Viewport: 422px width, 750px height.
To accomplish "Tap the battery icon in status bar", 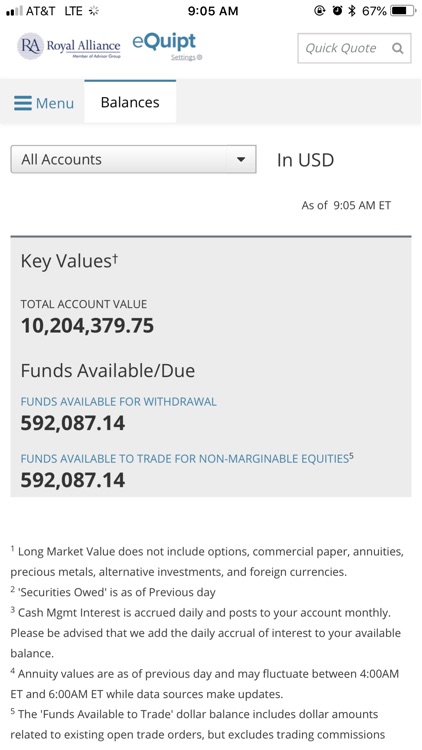I will (402, 11).
